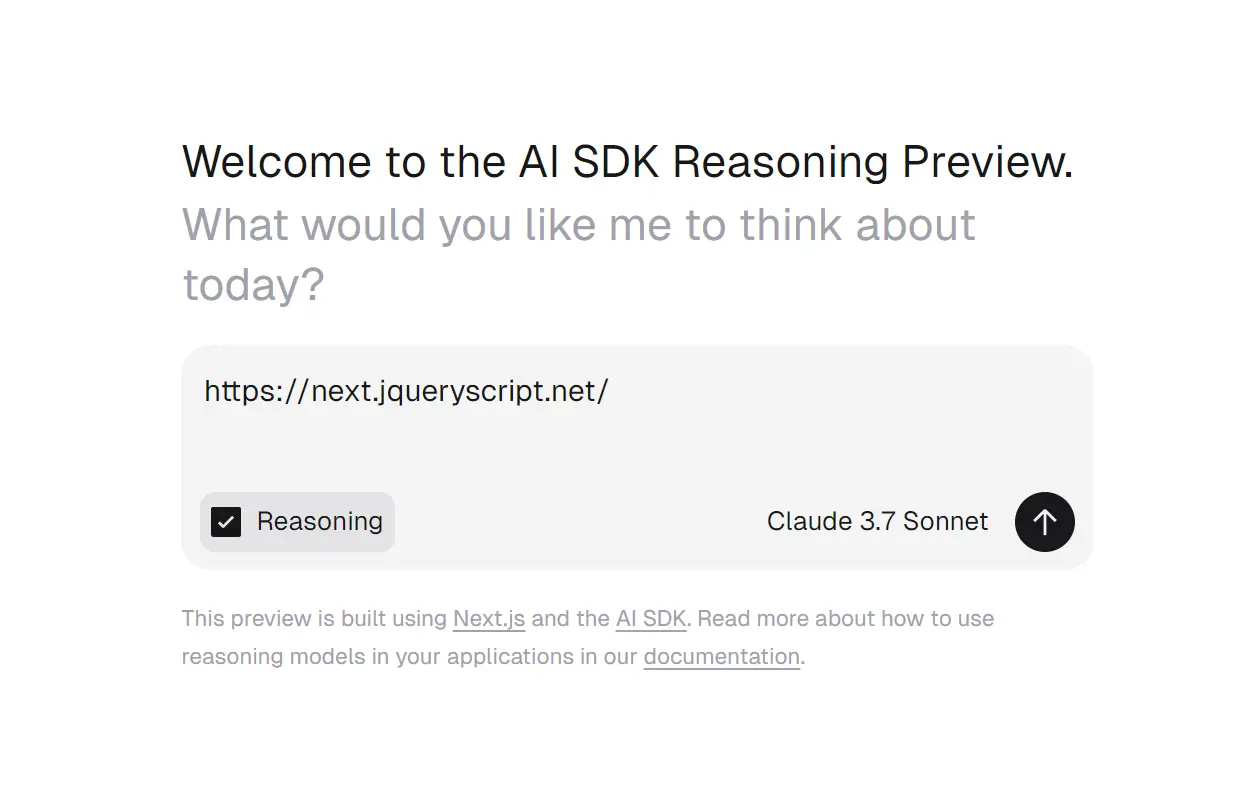Click the black checkmark icon beside Reasoning

(226, 522)
